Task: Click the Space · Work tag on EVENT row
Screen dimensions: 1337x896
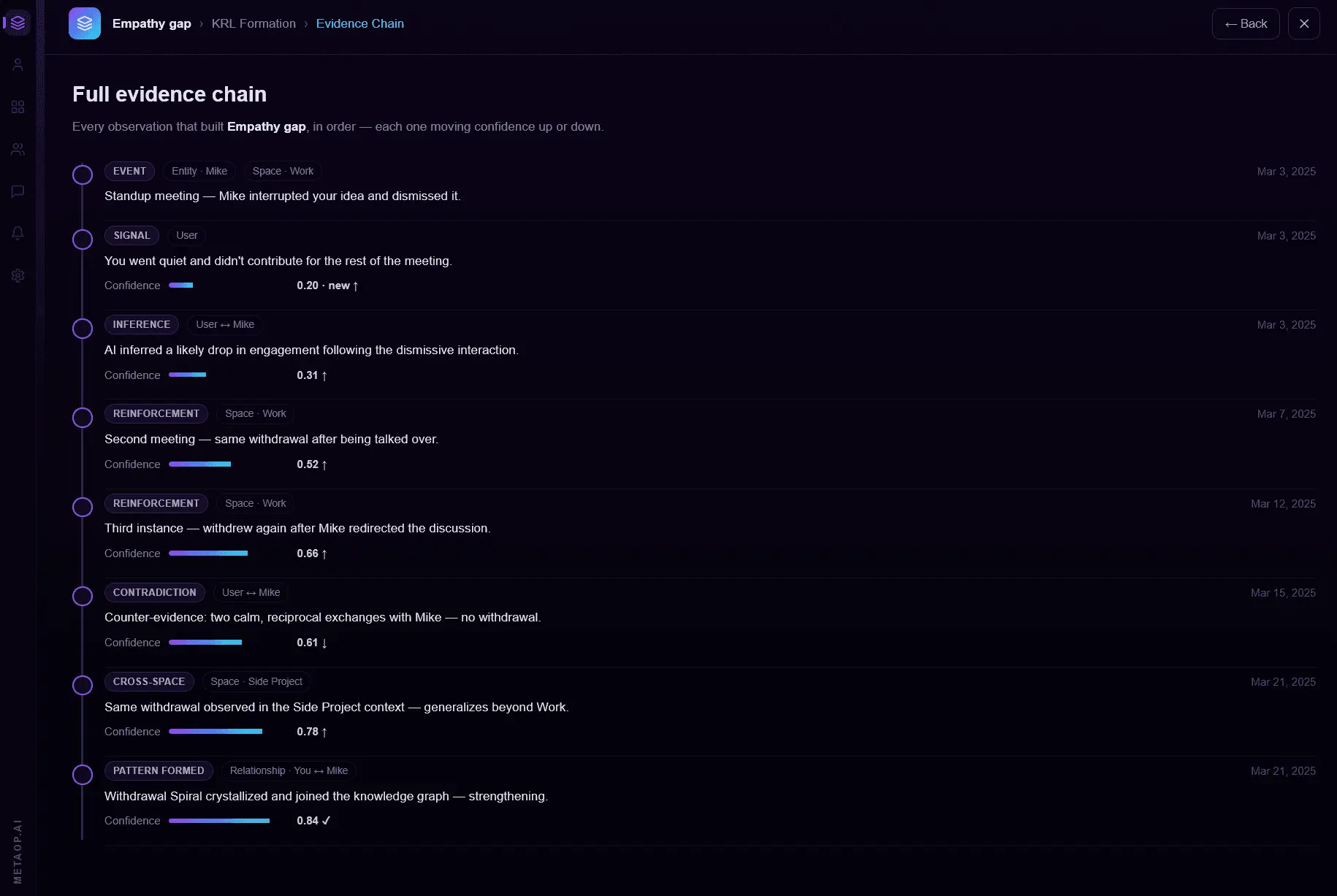Action: click(283, 171)
